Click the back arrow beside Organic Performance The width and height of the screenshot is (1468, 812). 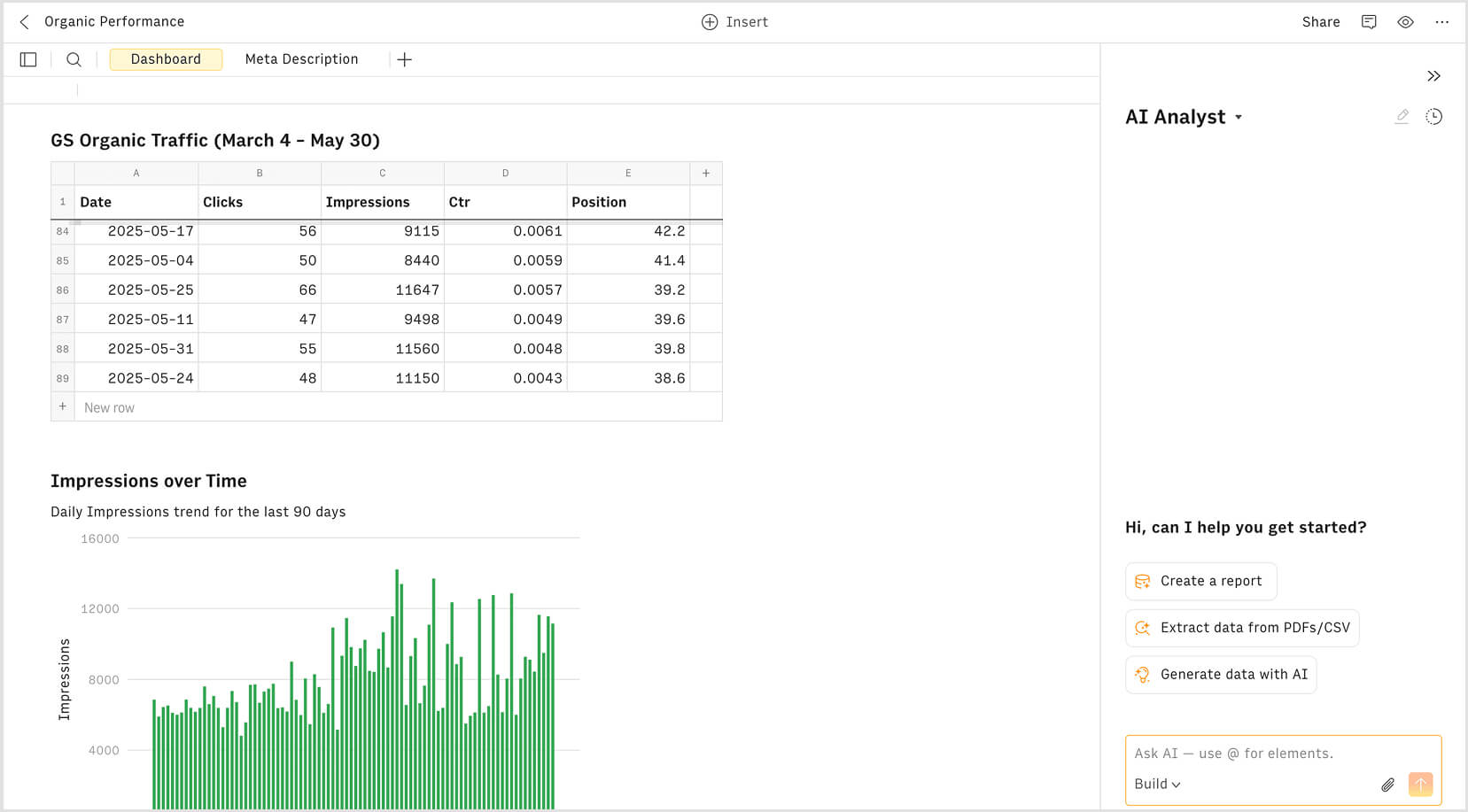(24, 22)
